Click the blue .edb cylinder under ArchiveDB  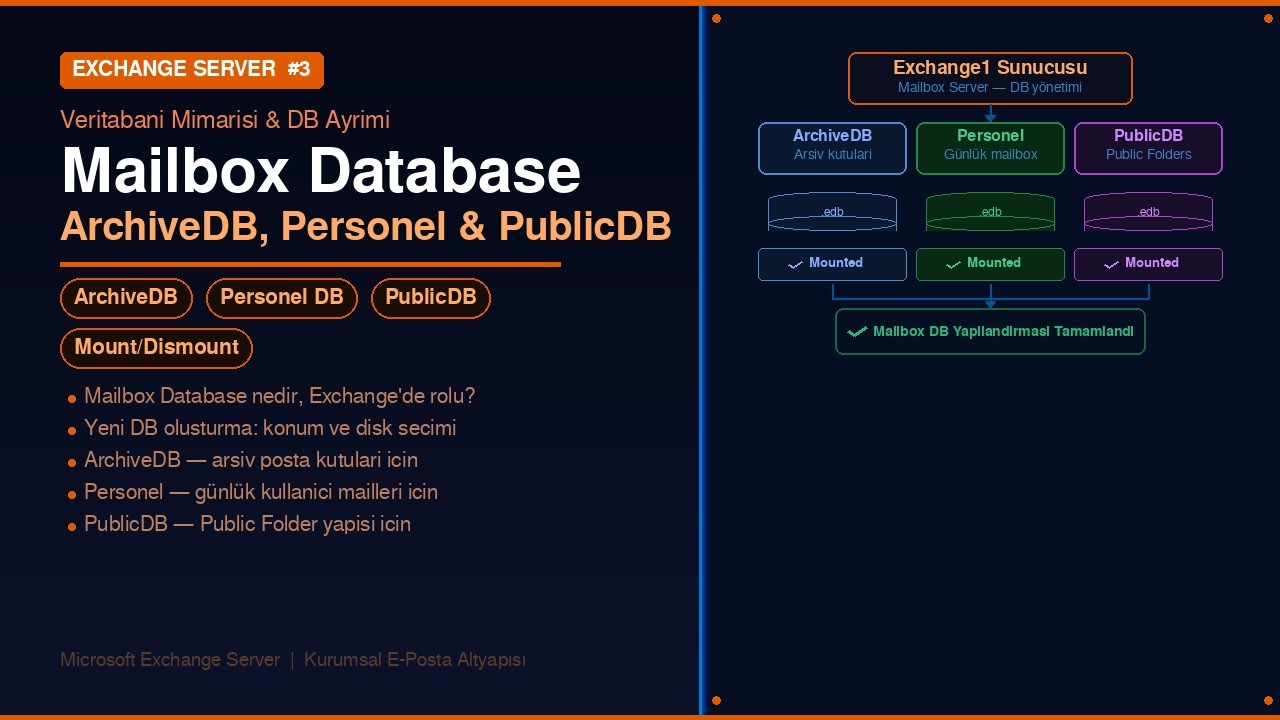pos(832,212)
